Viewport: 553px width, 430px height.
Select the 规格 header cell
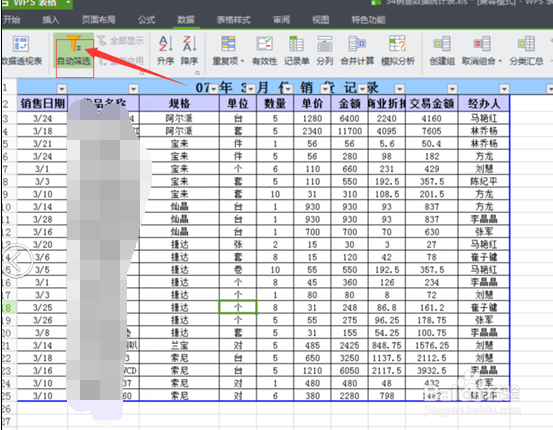179,103
